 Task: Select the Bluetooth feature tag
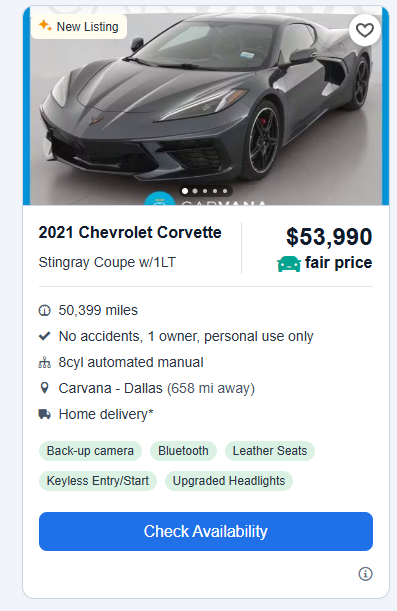(183, 451)
